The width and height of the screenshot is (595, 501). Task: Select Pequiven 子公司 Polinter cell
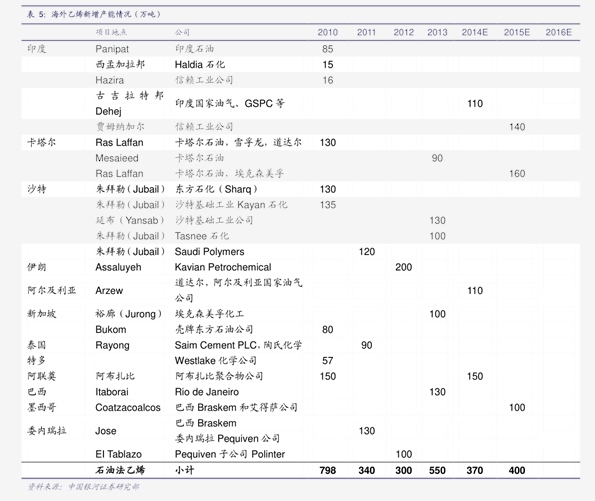[230, 454]
